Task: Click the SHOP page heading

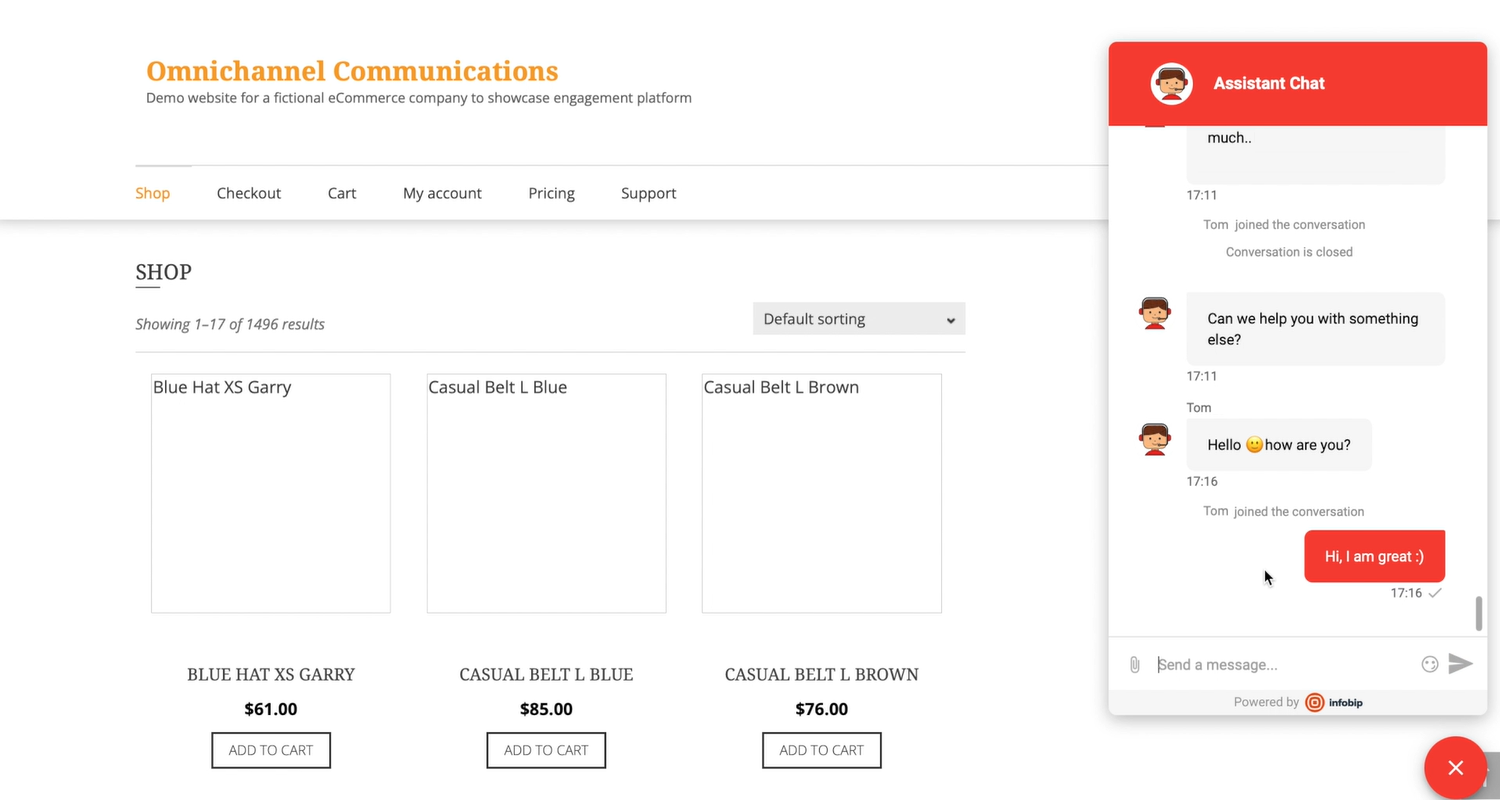Action: click(163, 272)
